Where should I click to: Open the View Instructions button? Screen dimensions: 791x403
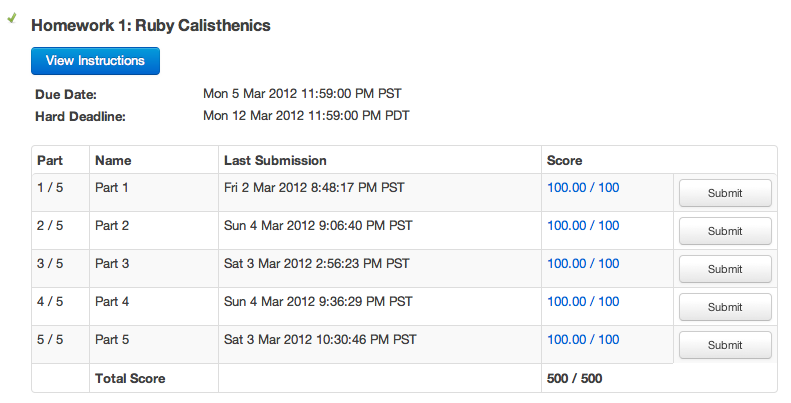[95, 61]
